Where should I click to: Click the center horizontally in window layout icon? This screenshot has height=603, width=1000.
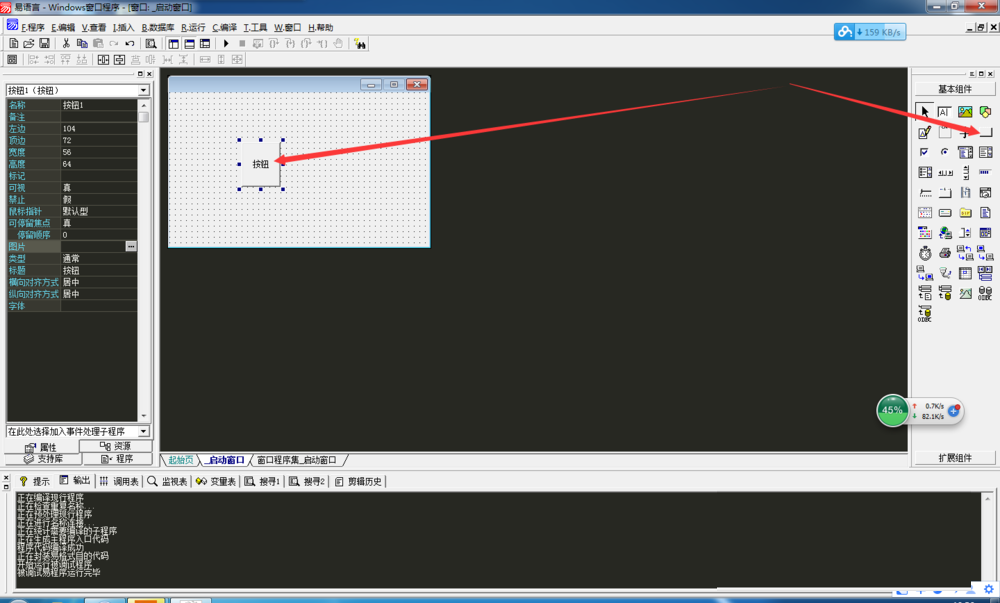103,59
